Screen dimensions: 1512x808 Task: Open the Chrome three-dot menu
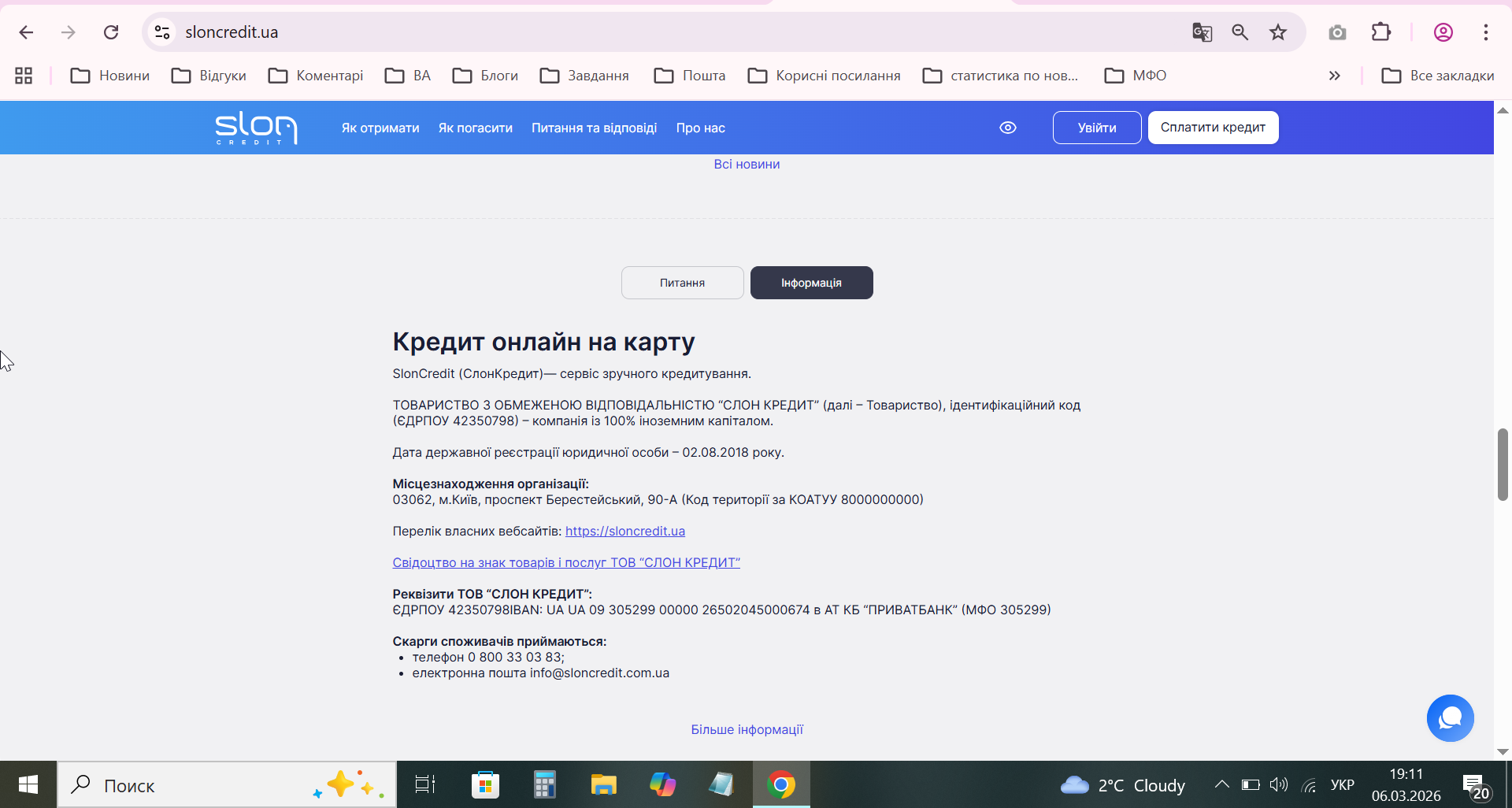click(1486, 32)
